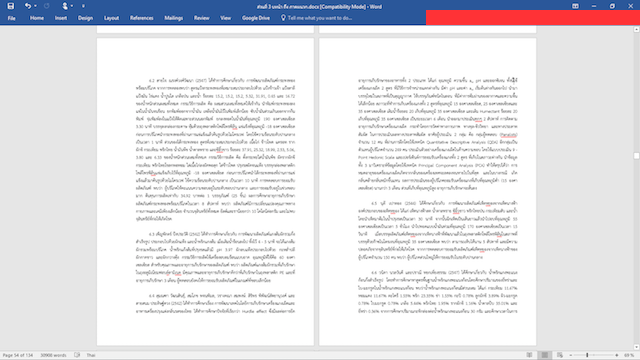The height and width of the screenshot is (360, 640).
Task: Open the References ribbon tab
Action: click(142, 18)
